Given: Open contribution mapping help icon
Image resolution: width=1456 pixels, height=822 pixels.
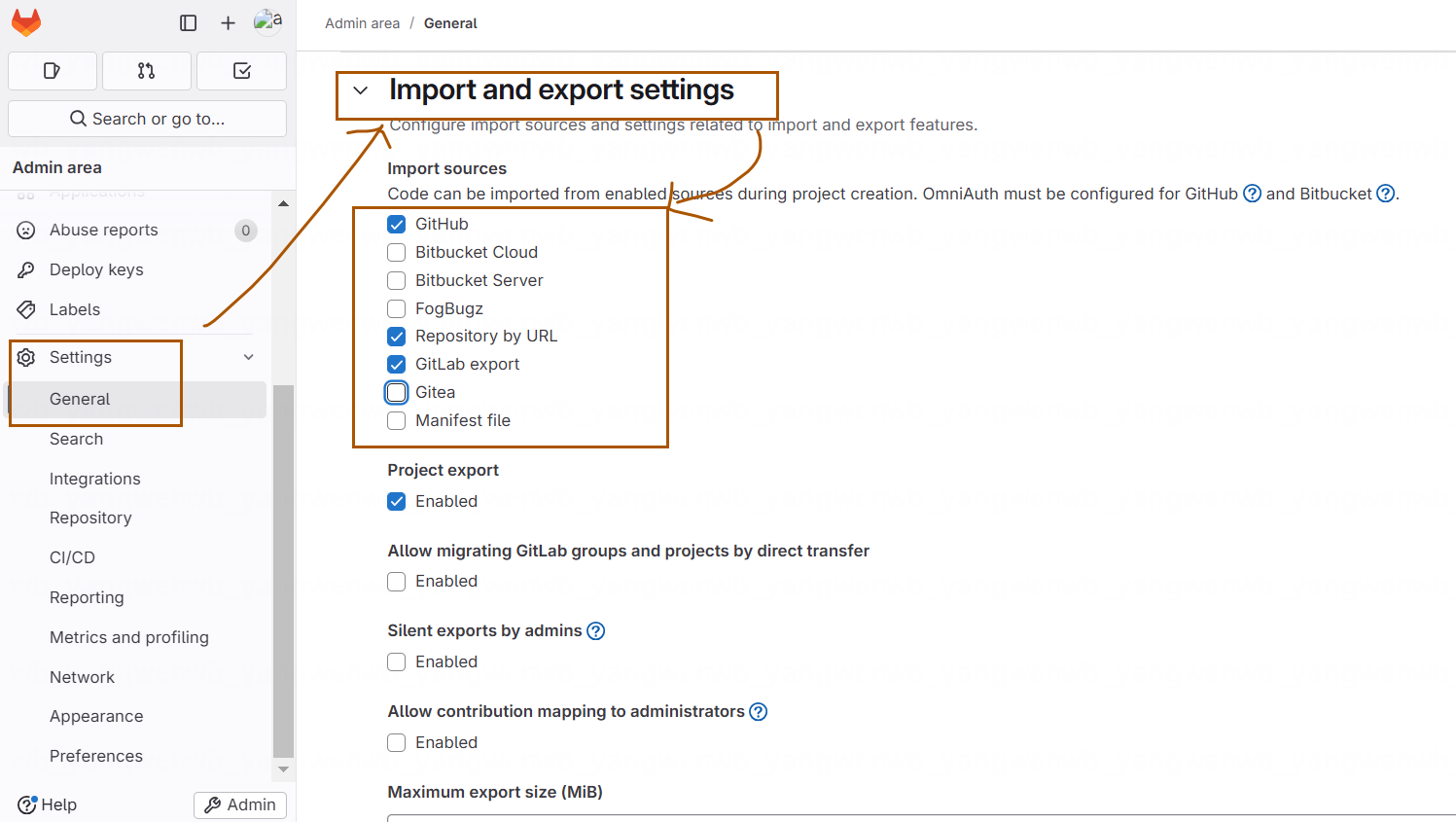Looking at the screenshot, I should (759, 712).
